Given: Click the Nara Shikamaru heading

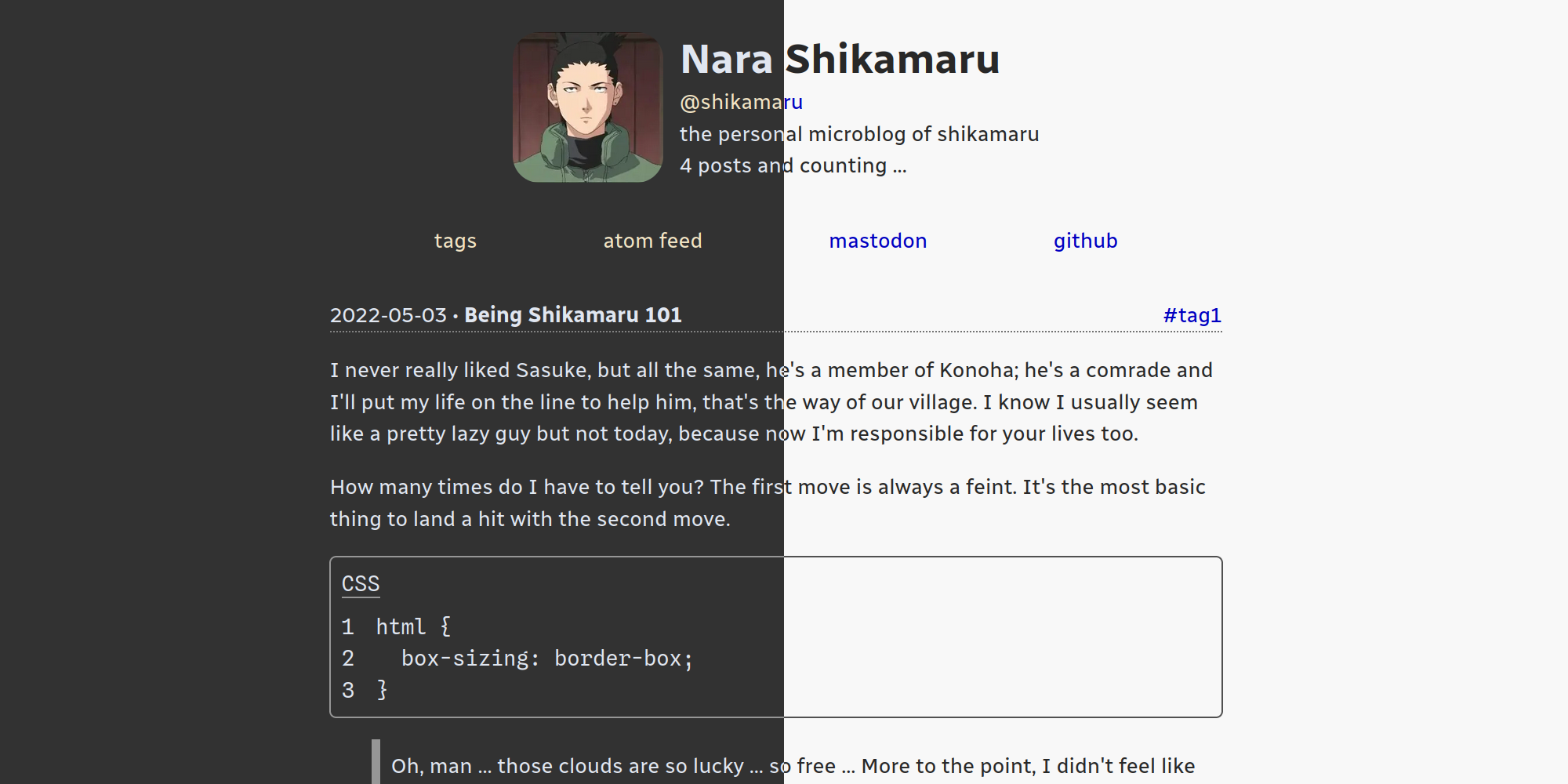Looking at the screenshot, I should (840, 60).
